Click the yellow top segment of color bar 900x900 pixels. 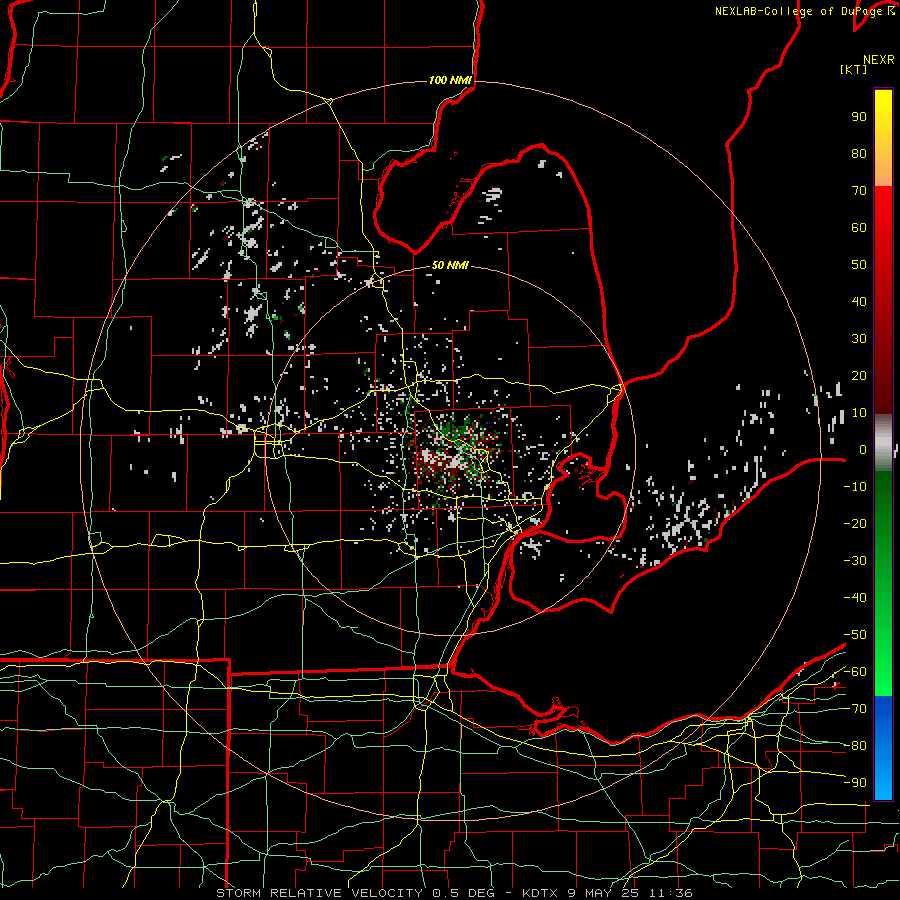883,138
